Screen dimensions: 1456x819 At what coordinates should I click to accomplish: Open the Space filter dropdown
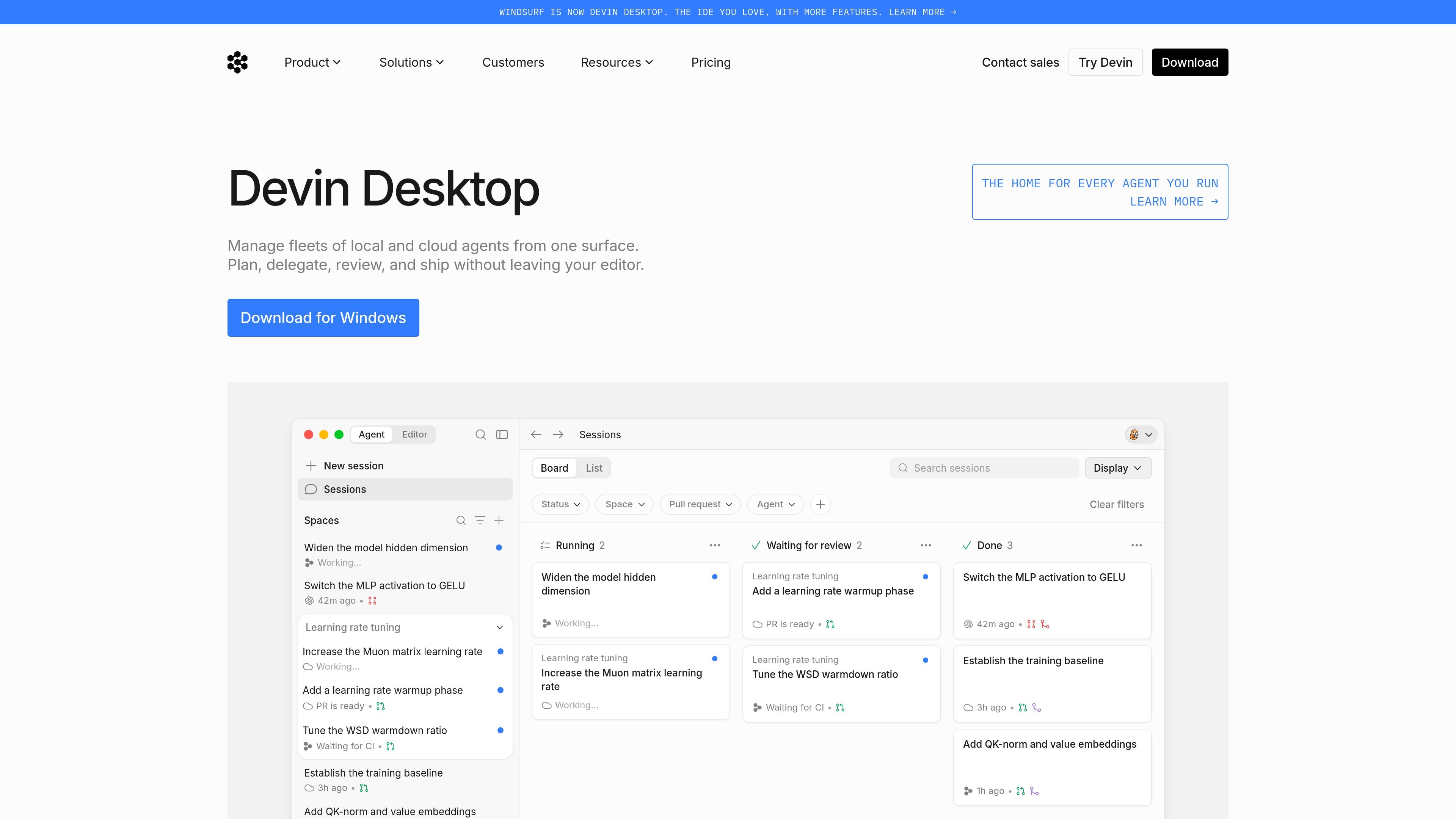(x=624, y=504)
